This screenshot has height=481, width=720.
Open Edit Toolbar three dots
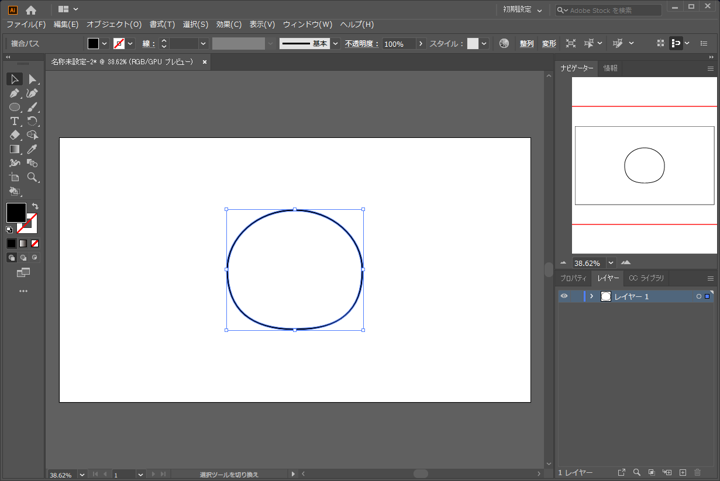coord(23,291)
